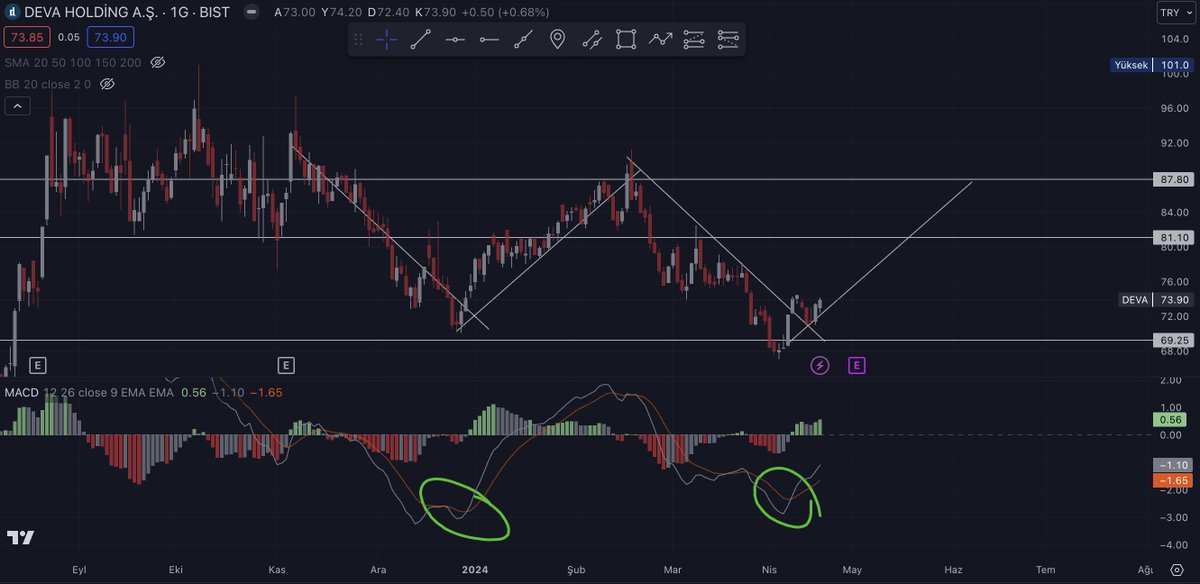Open the E earnings marker near Eyl
This screenshot has width=1200, height=584.
click(x=39, y=365)
